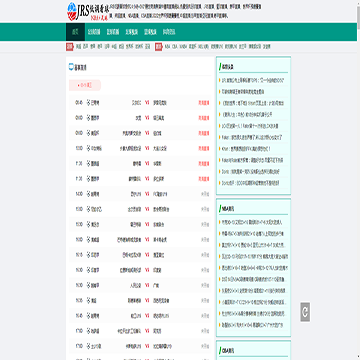This screenshot has width=360, height=360.
Task: Open the highlighted home tab in green navbar
Action: click(x=75, y=32)
